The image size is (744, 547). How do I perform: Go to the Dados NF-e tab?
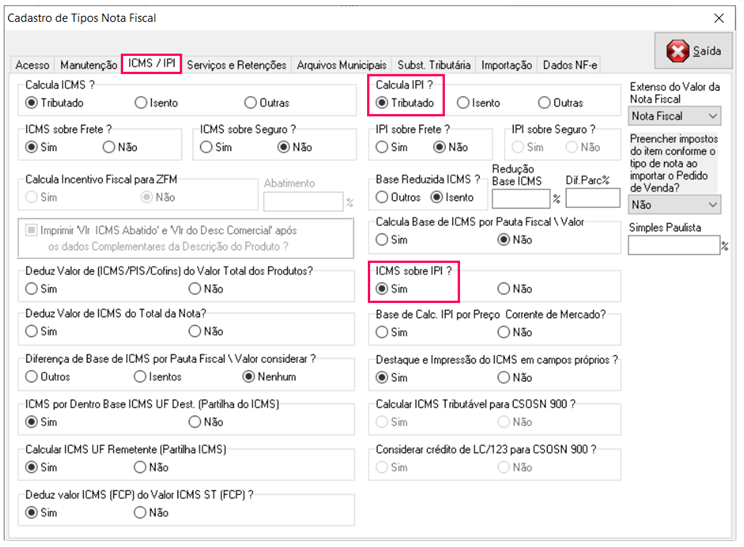coord(570,65)
